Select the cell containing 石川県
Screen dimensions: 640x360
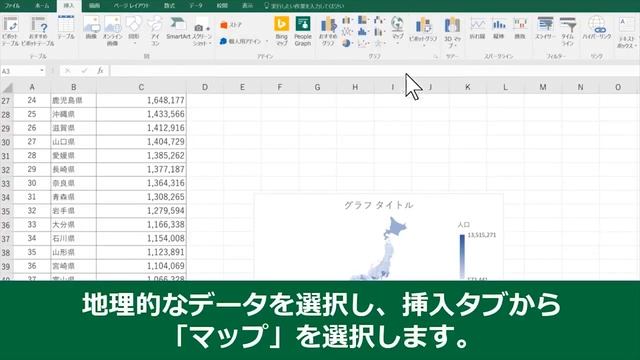[73, 238]
